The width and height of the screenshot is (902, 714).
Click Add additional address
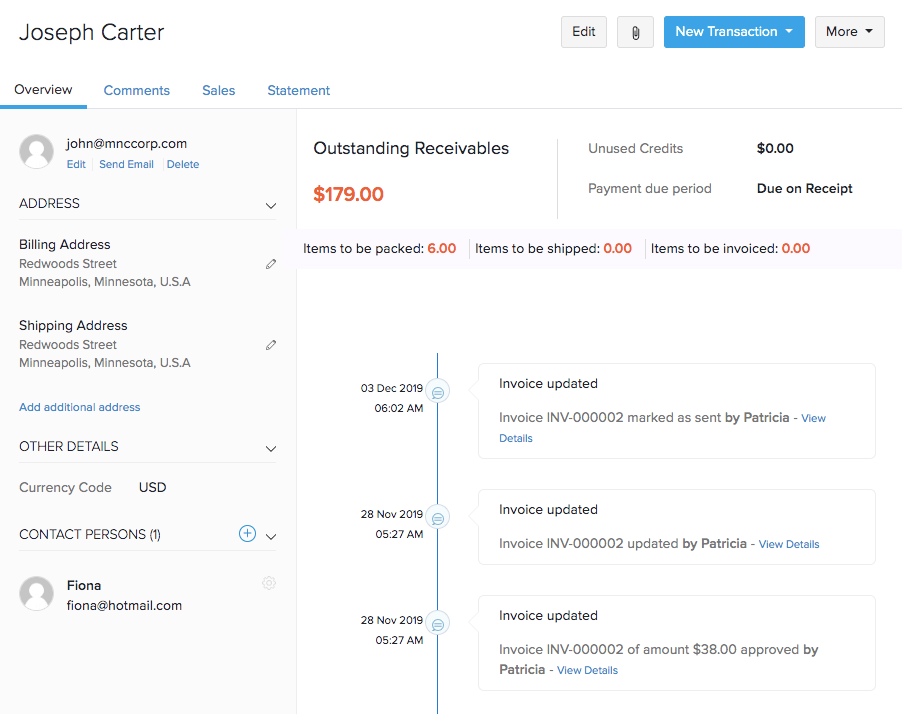click(x=79, y=407)
